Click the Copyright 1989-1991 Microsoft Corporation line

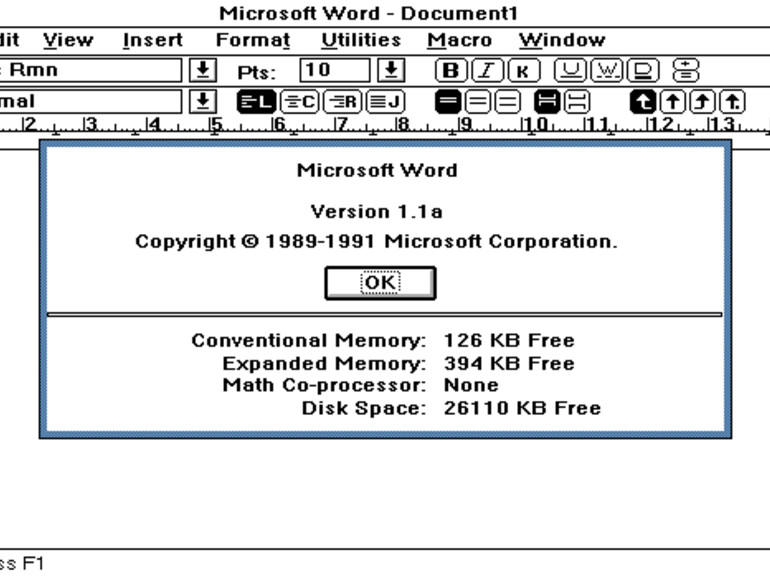coord(376,242)
